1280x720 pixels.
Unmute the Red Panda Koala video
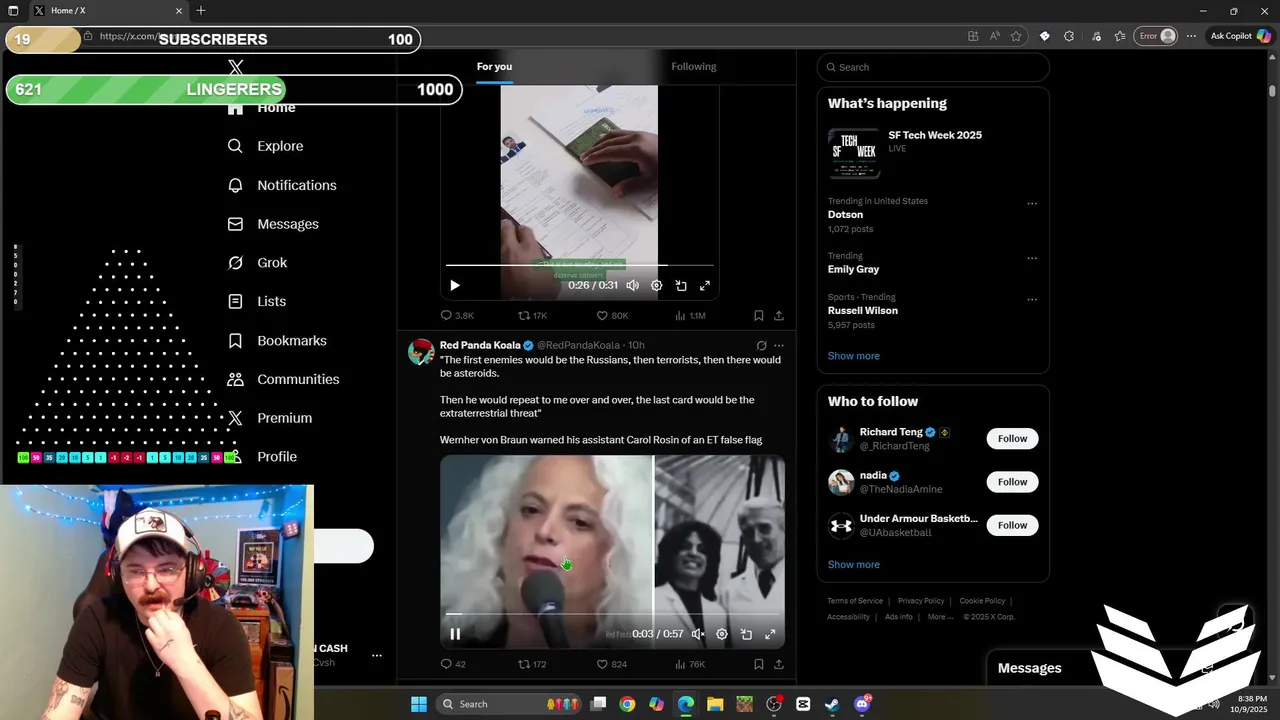(x=698, y=634)
